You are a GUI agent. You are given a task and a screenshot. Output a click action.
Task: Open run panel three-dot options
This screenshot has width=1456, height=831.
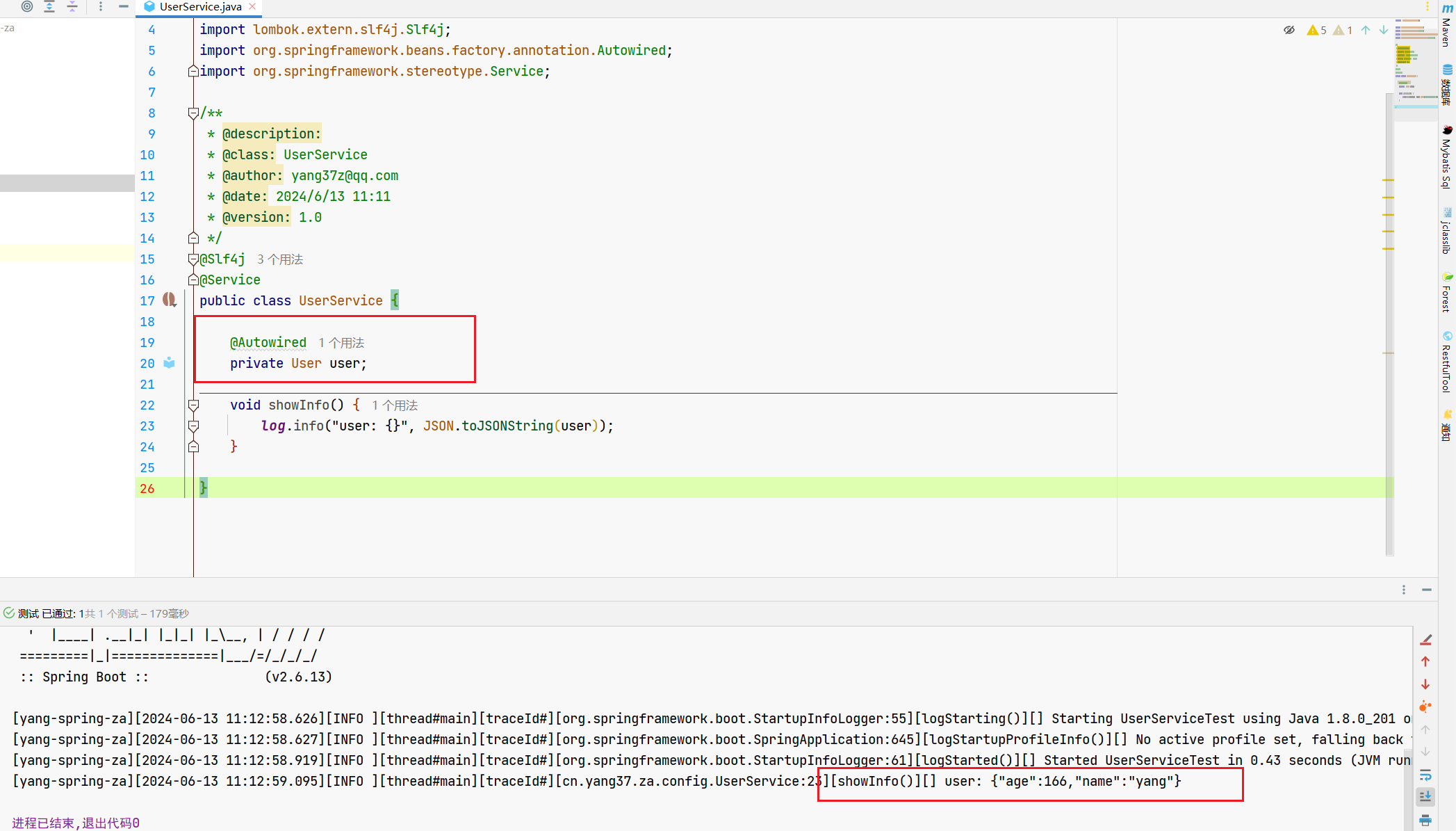tap(1404, 590)
